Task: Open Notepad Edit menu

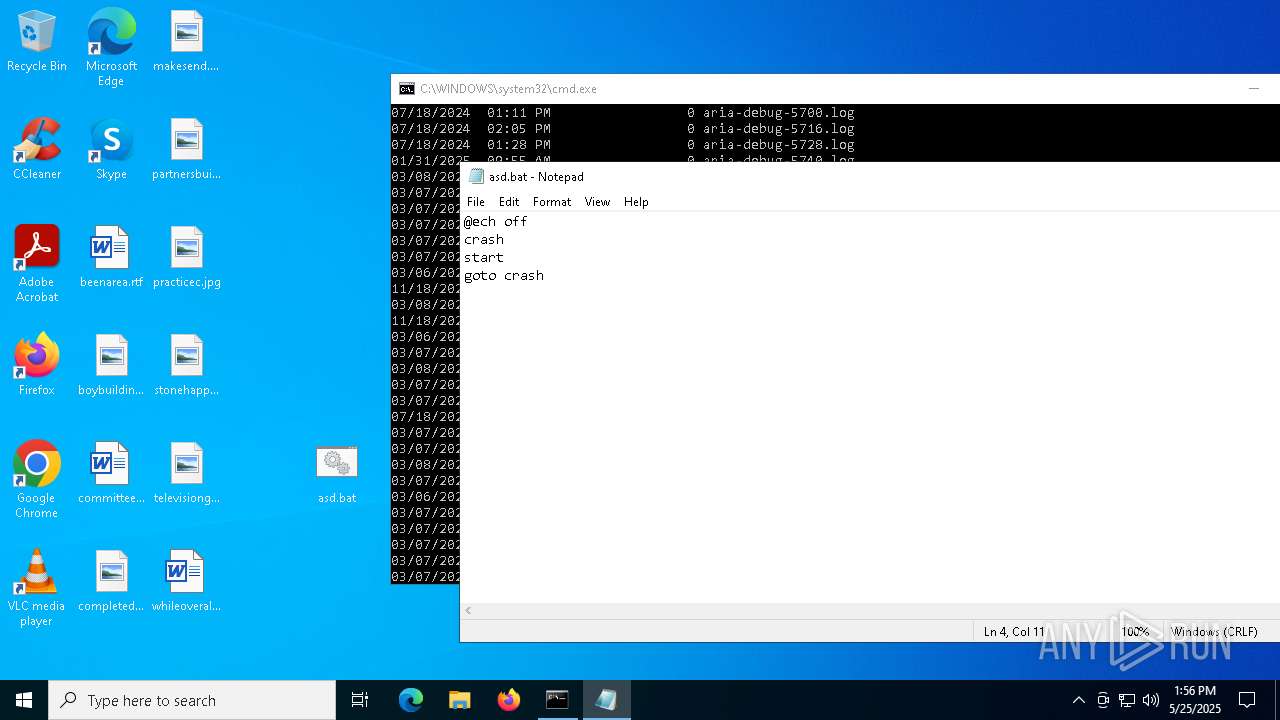Action: pos(509,201)
